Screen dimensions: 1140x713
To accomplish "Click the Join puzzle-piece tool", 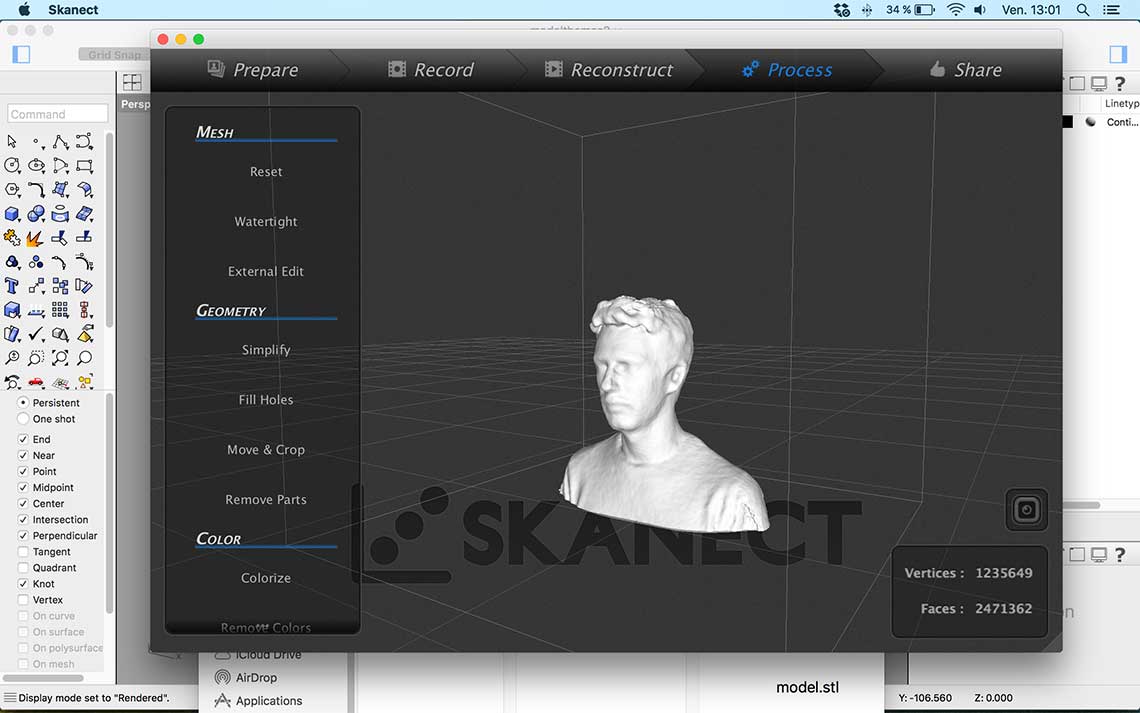I will (x=12, y=238).
